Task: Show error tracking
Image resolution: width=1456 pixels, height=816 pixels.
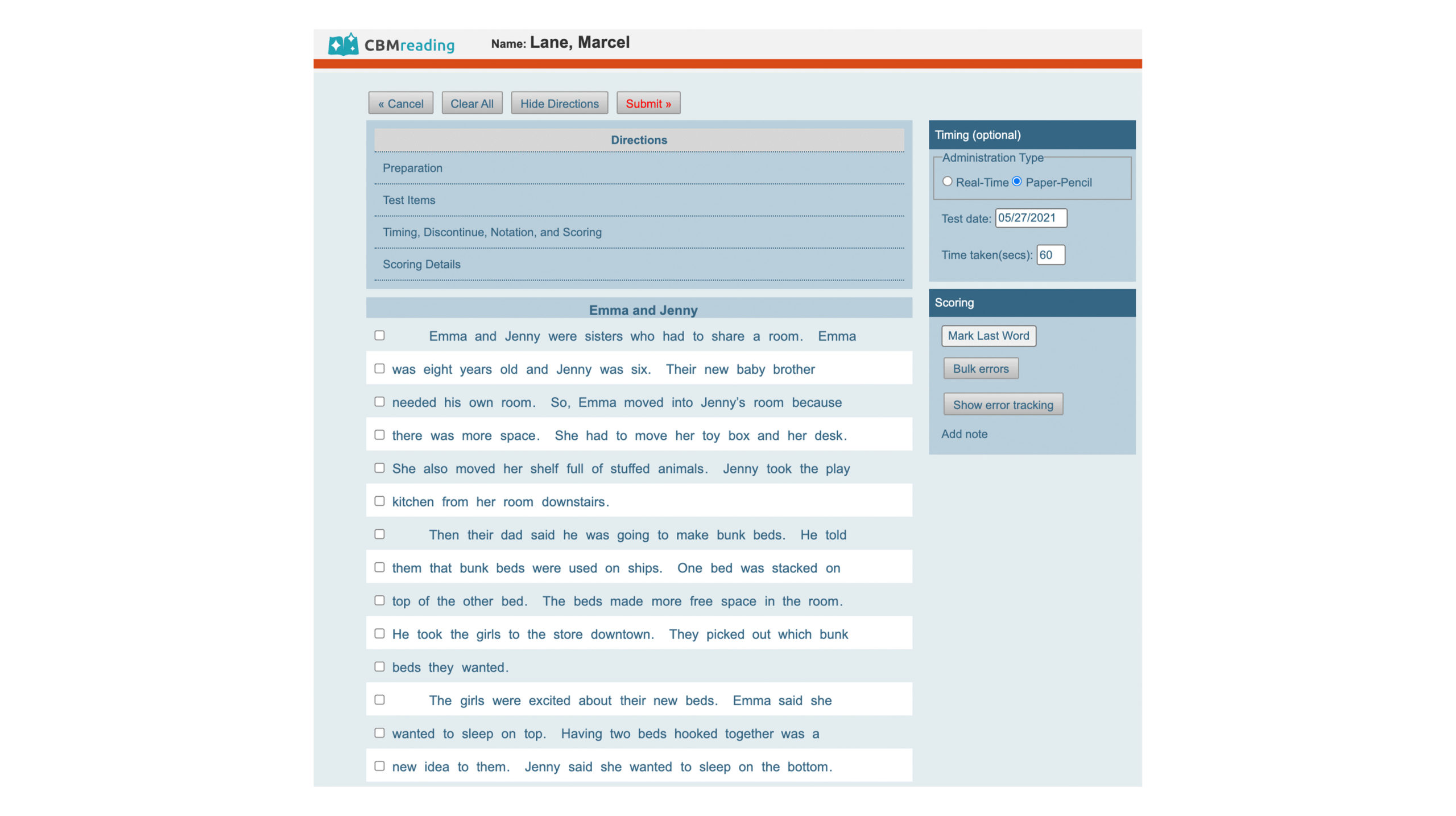Action: [1003, 405]
